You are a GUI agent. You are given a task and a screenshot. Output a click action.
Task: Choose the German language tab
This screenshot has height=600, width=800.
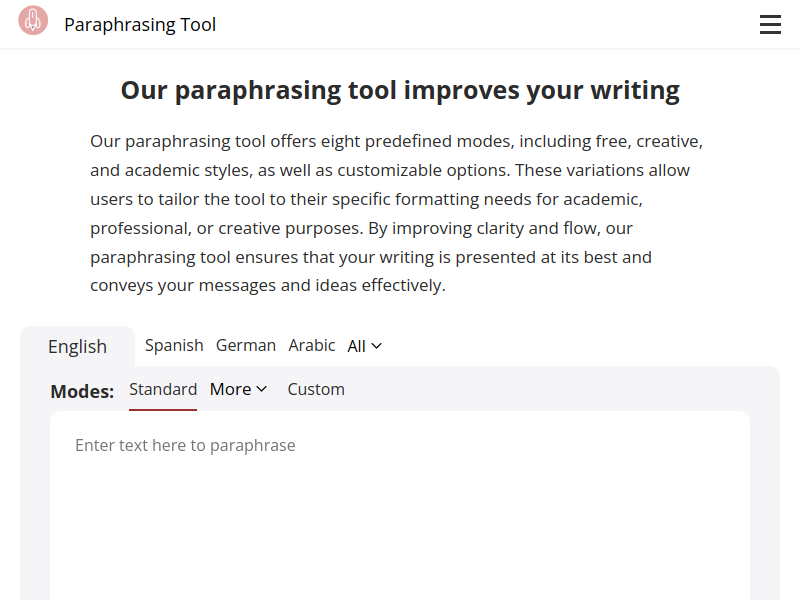click(246, 345)
